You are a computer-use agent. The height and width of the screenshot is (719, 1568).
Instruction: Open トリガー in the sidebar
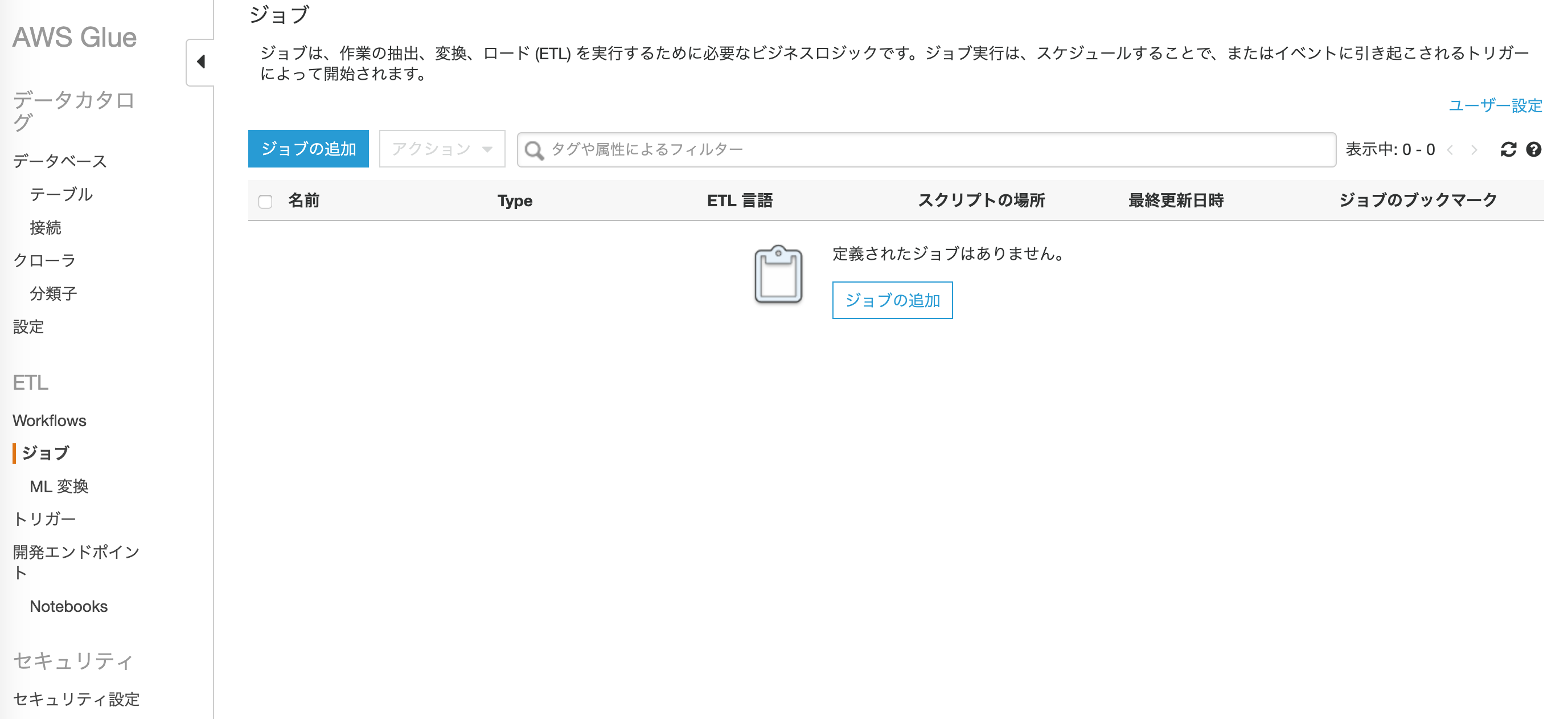click(44, 519)
